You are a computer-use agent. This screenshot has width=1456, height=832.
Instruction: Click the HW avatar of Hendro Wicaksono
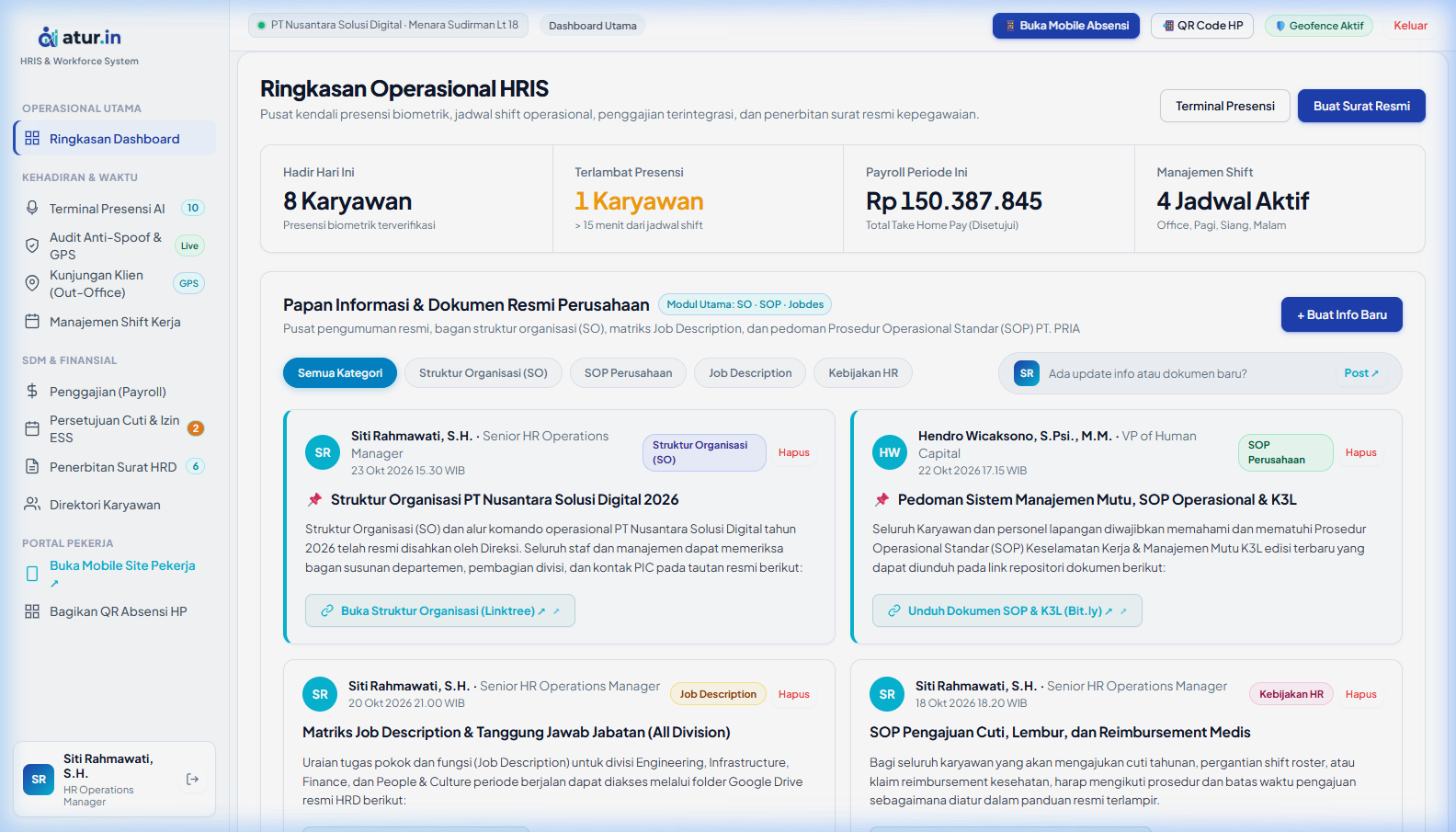[890, 452]
